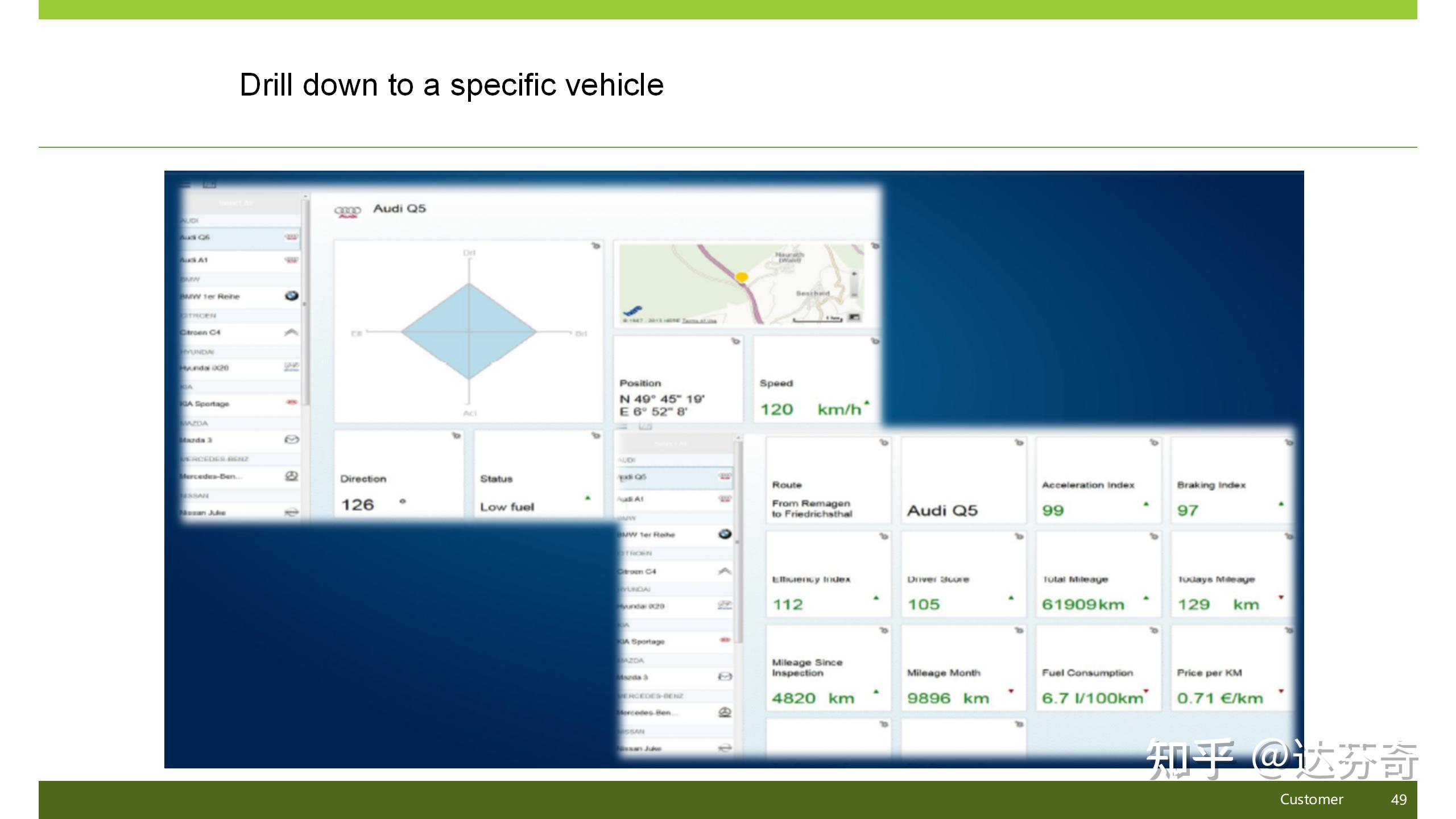
Task: Select Mazda 3 in the upper vehicle list
Action: click(240, 440)
